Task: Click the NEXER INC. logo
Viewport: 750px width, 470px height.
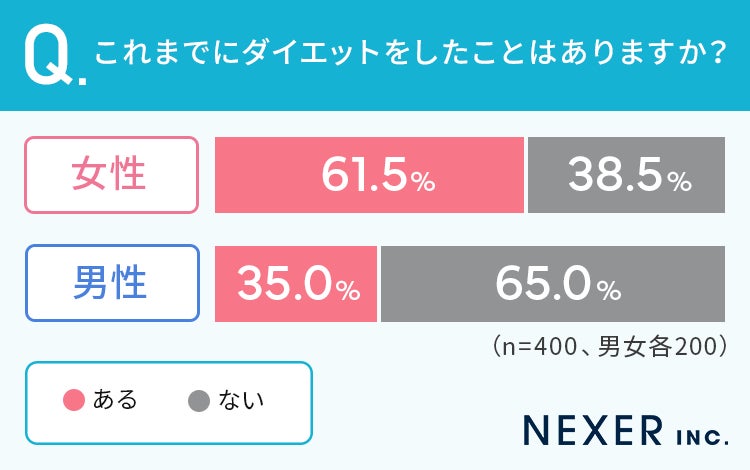Action: click(x=626, y=430)
